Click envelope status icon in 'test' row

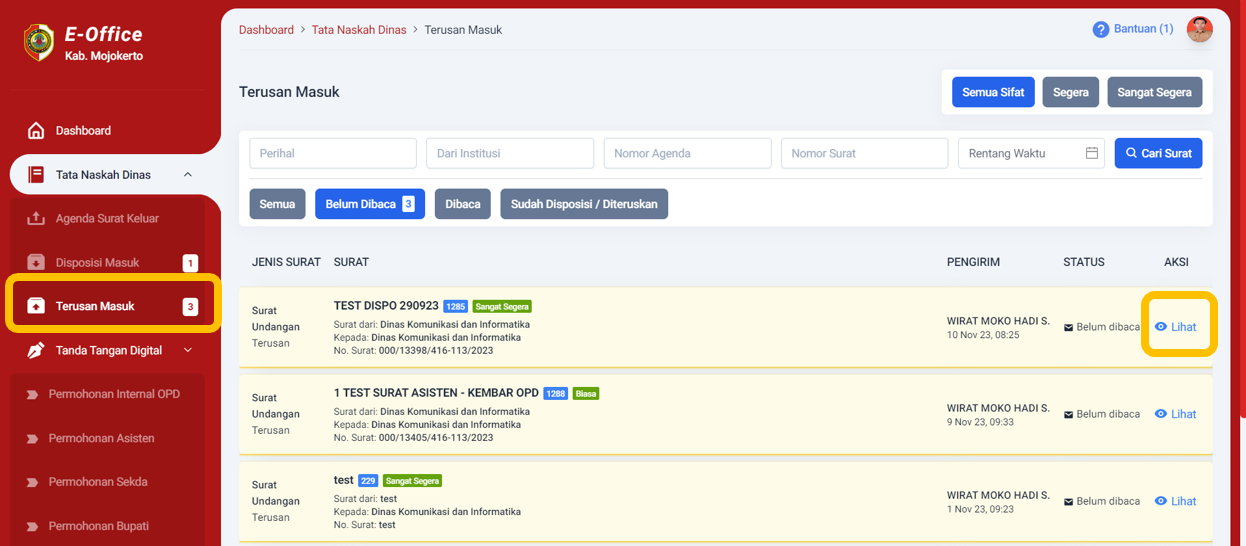(x=1068, y=501)
